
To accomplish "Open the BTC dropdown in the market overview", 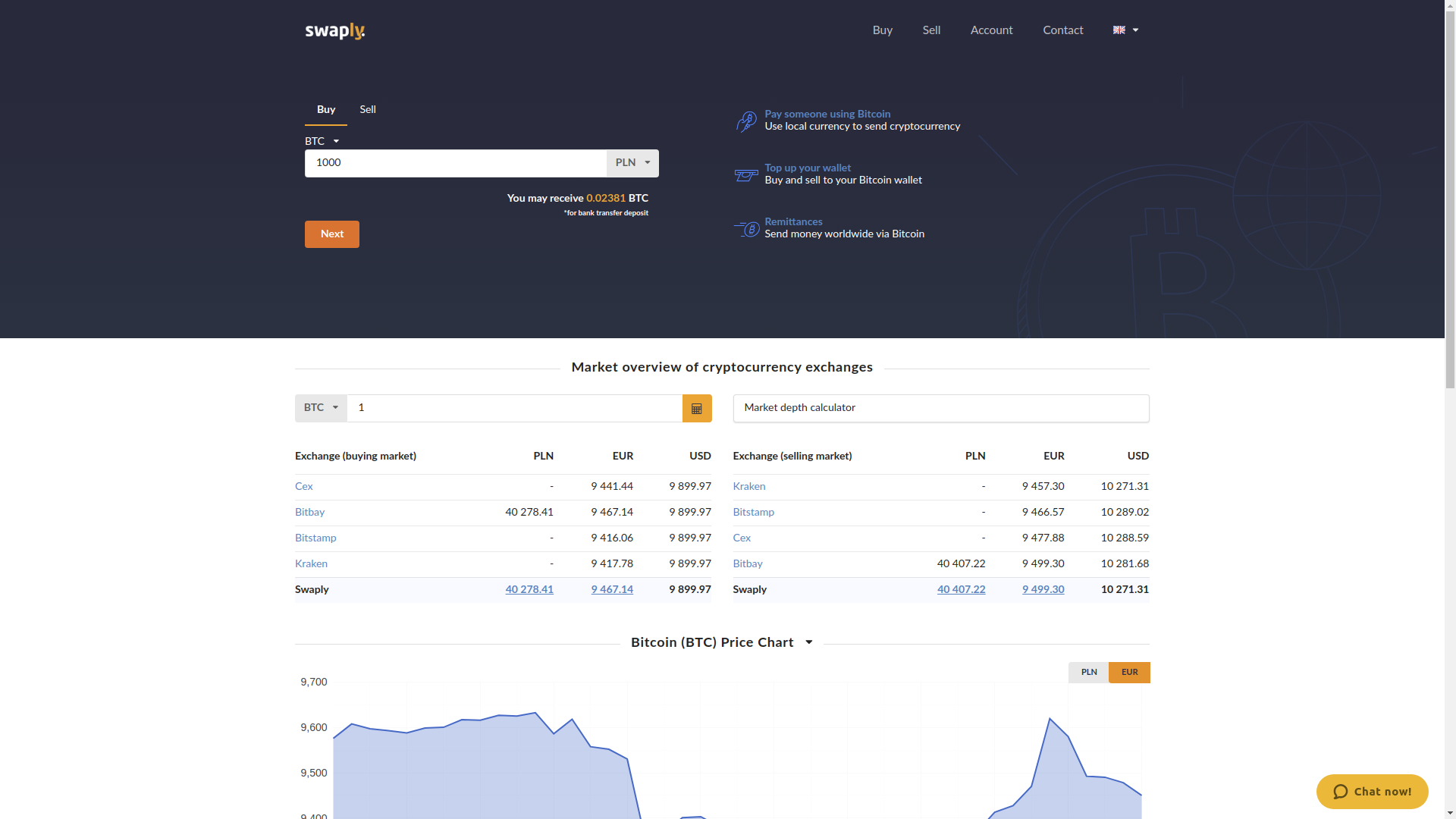I will [x=320, y=407].
